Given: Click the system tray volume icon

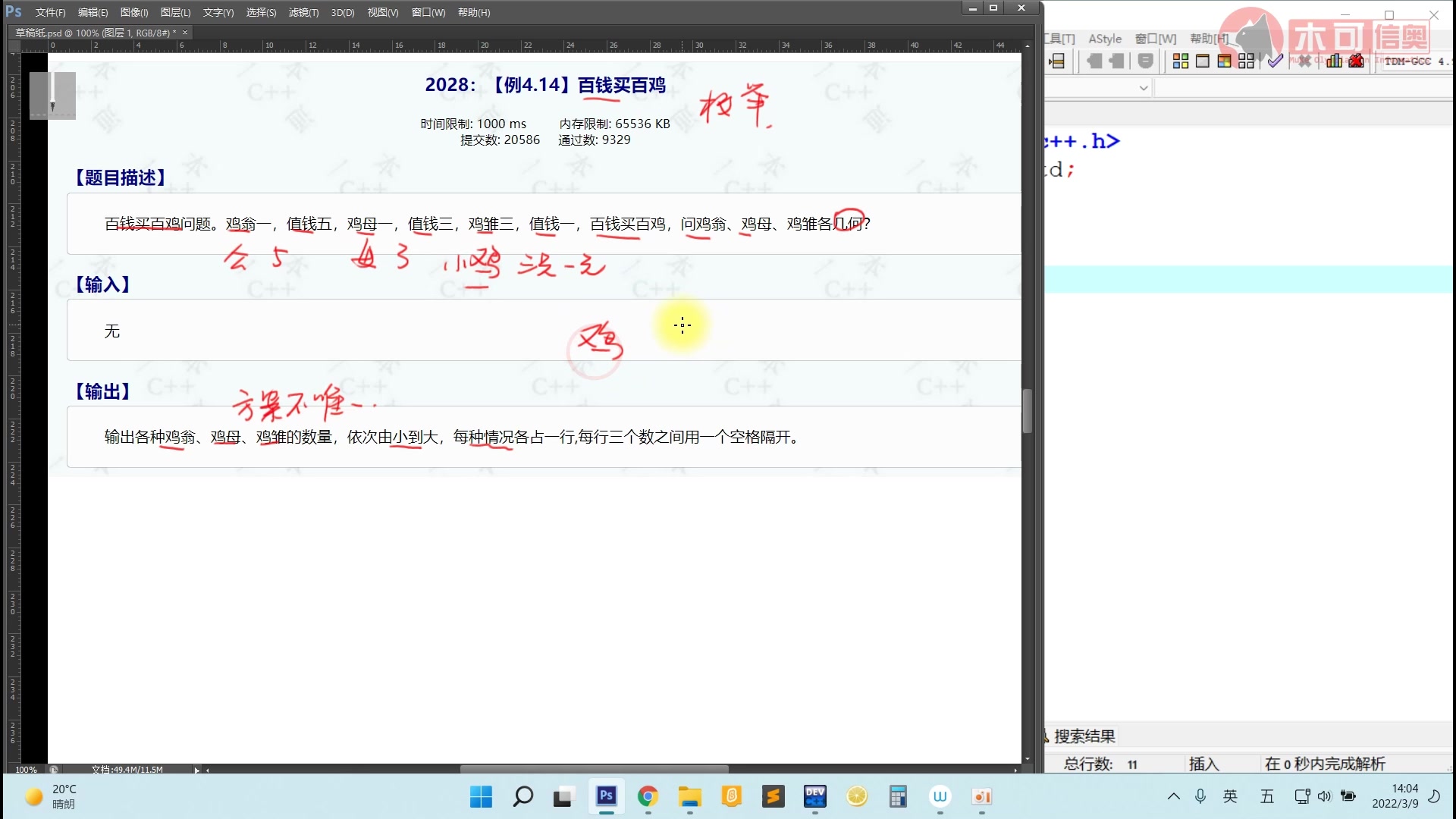Looking at the screenshot, I should point(1324,796).
